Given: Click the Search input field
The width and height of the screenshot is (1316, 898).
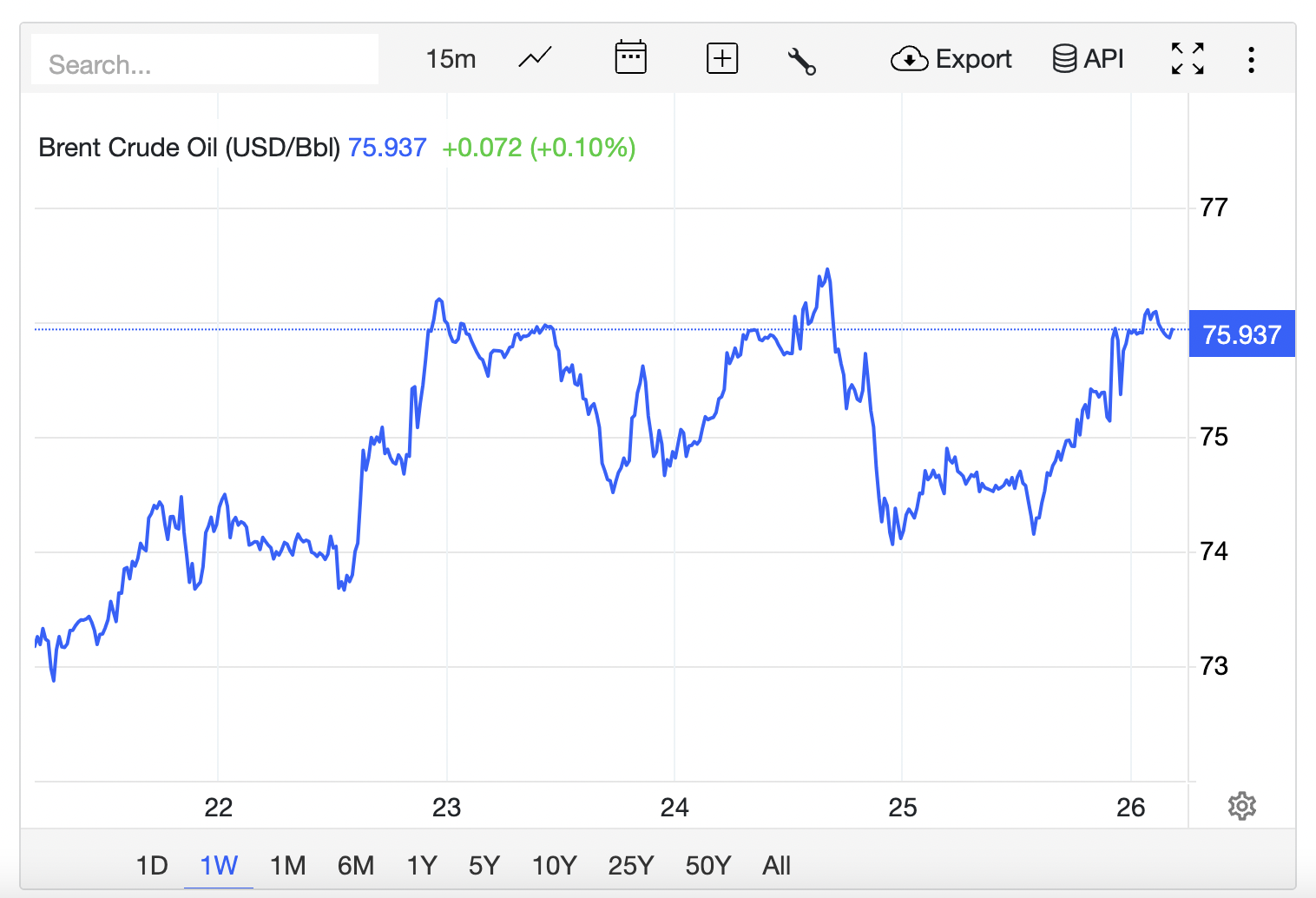Looking at the screenshot, I should click(x=205, y=59).
